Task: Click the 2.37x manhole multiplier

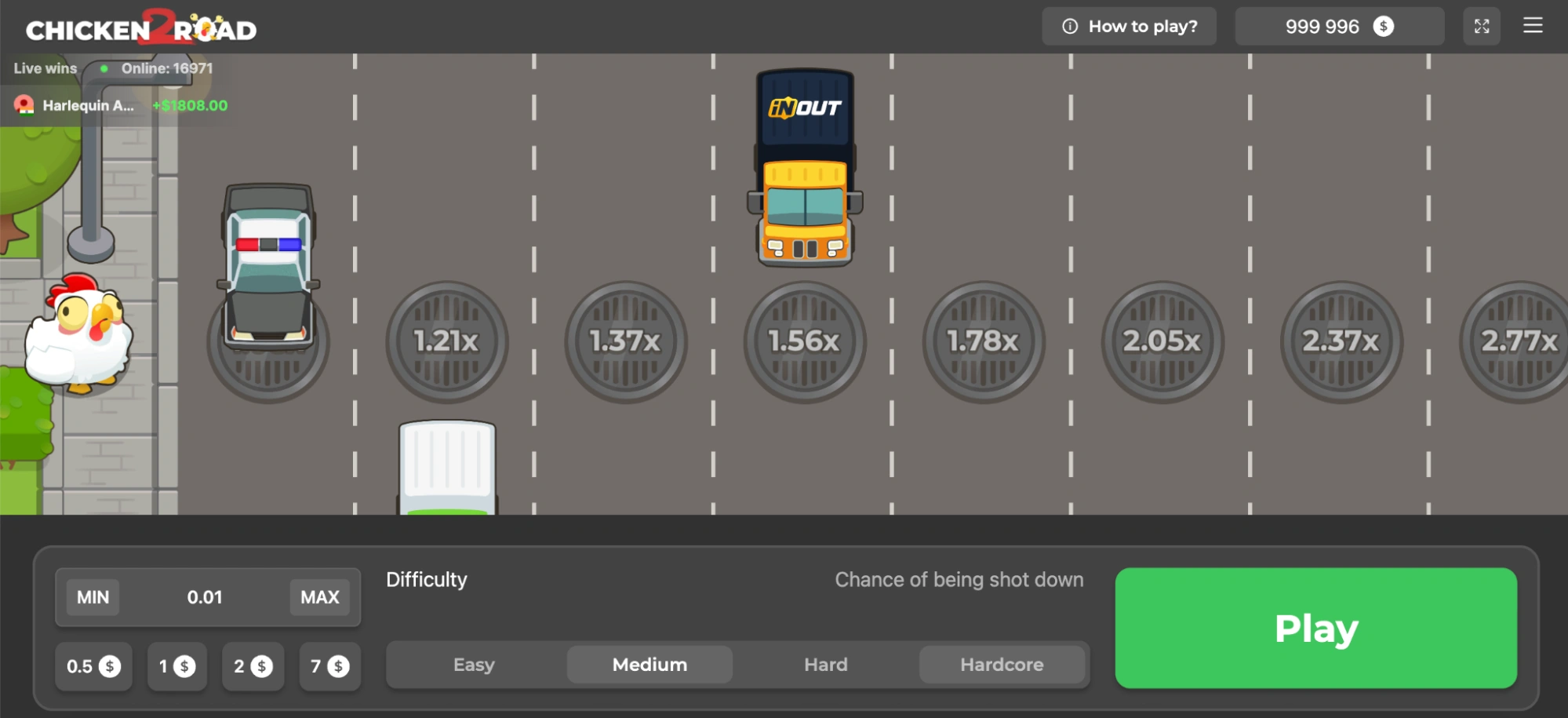Action: click(1341, 342)
